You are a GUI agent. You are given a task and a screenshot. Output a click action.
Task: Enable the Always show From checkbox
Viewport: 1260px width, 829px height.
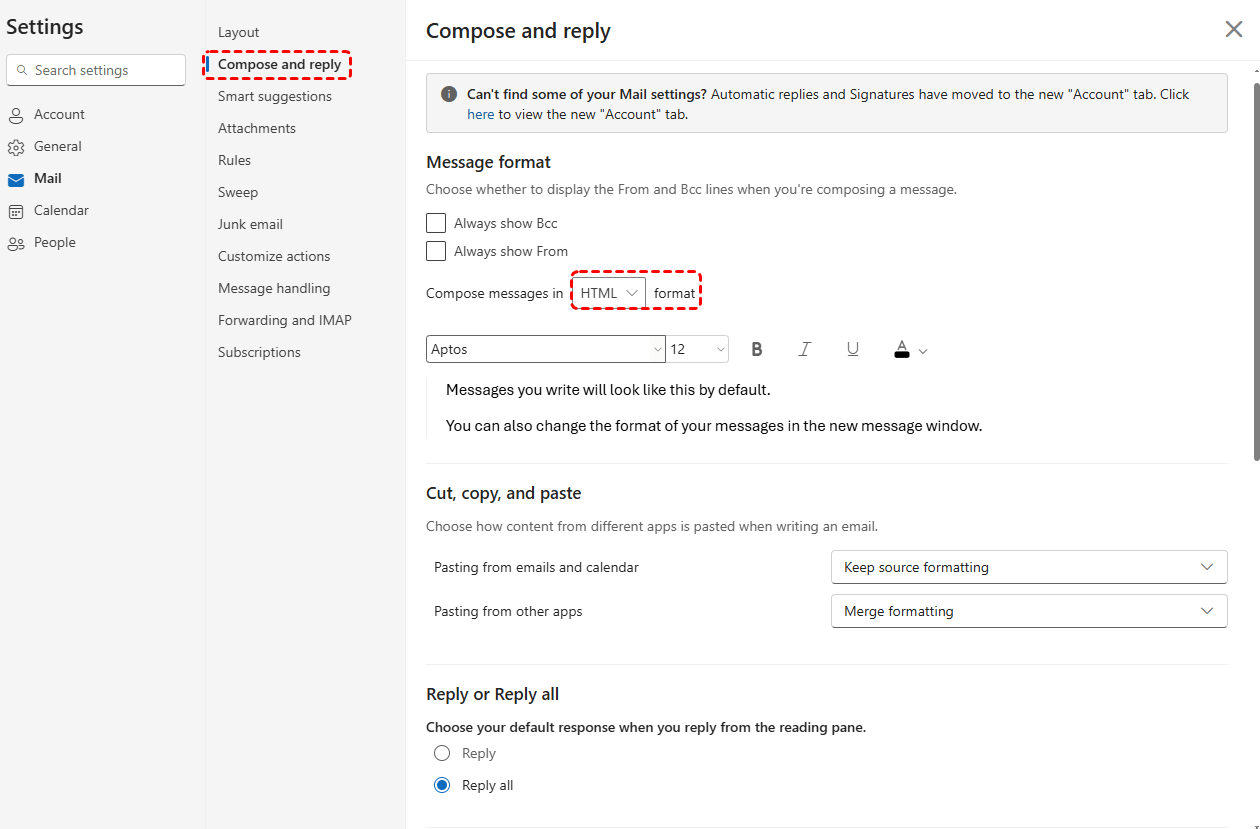(436, 251)
